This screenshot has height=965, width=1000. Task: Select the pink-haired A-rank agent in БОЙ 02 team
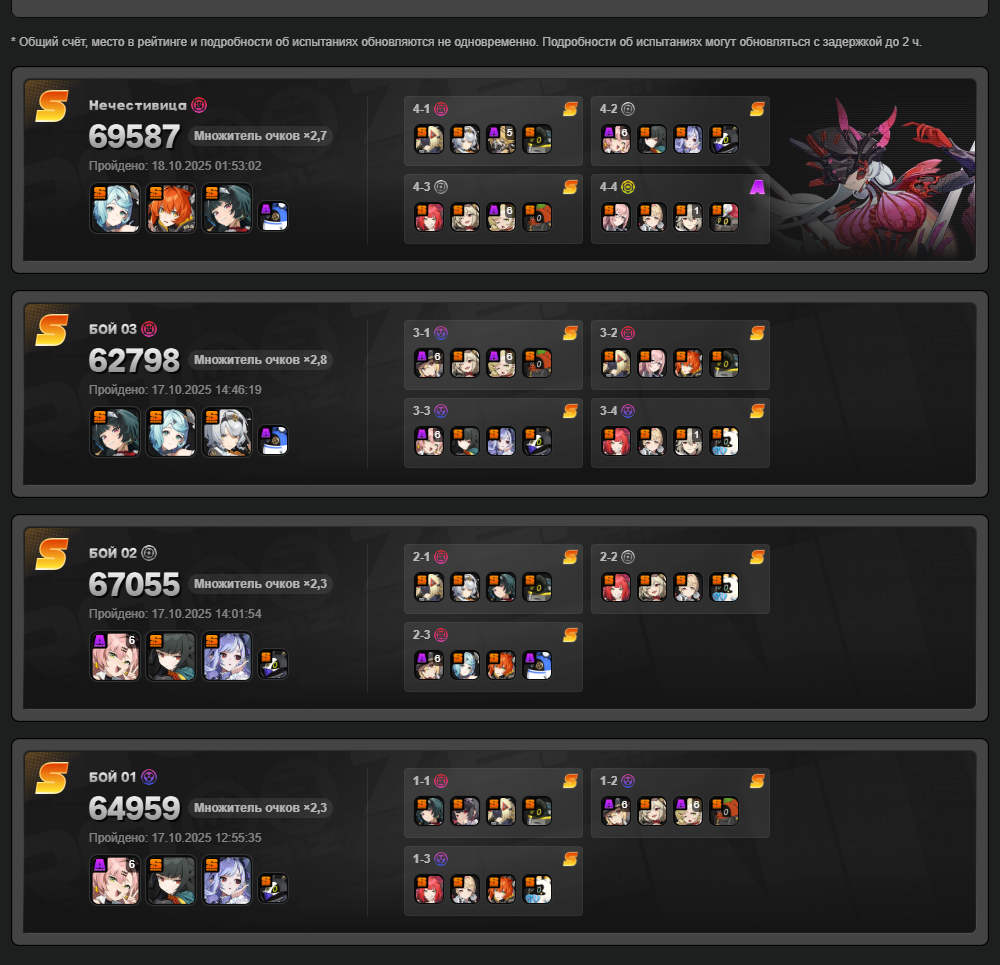[x=115, y=656]
